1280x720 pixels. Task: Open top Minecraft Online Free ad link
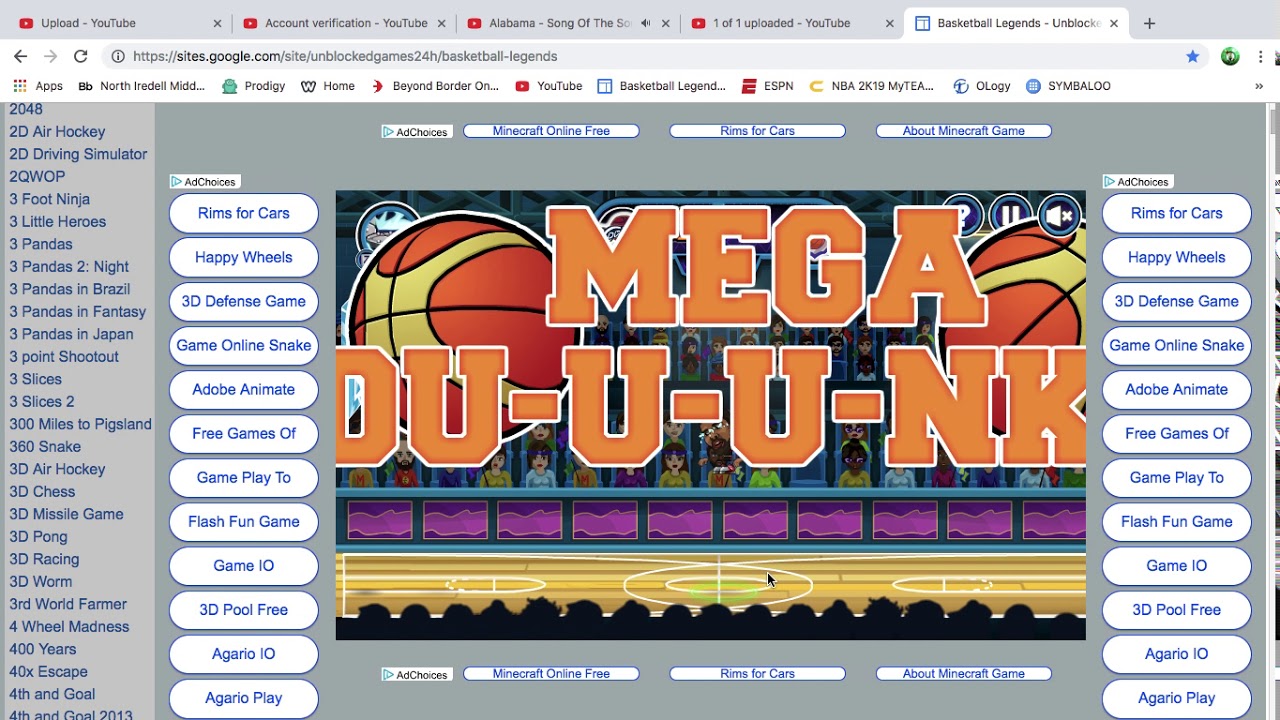[x=551, y=131]
